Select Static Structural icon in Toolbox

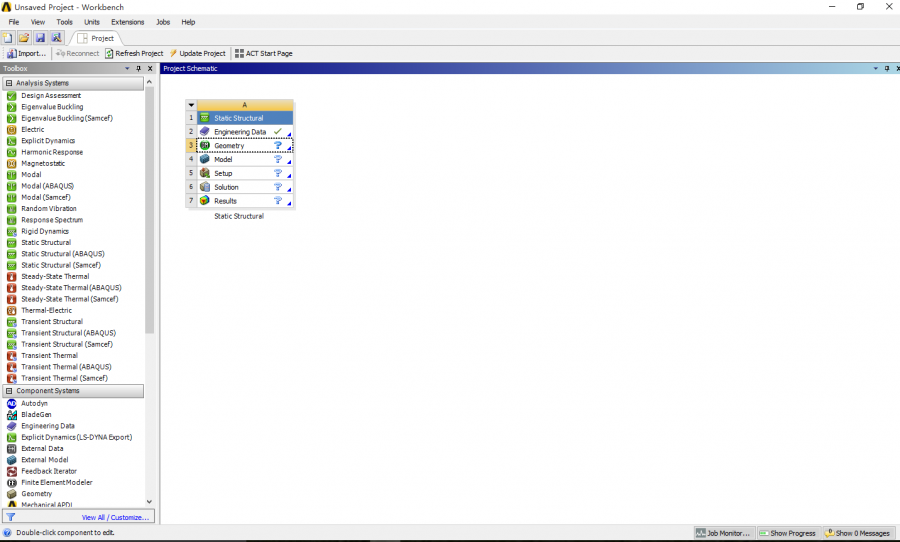(11, 242)
